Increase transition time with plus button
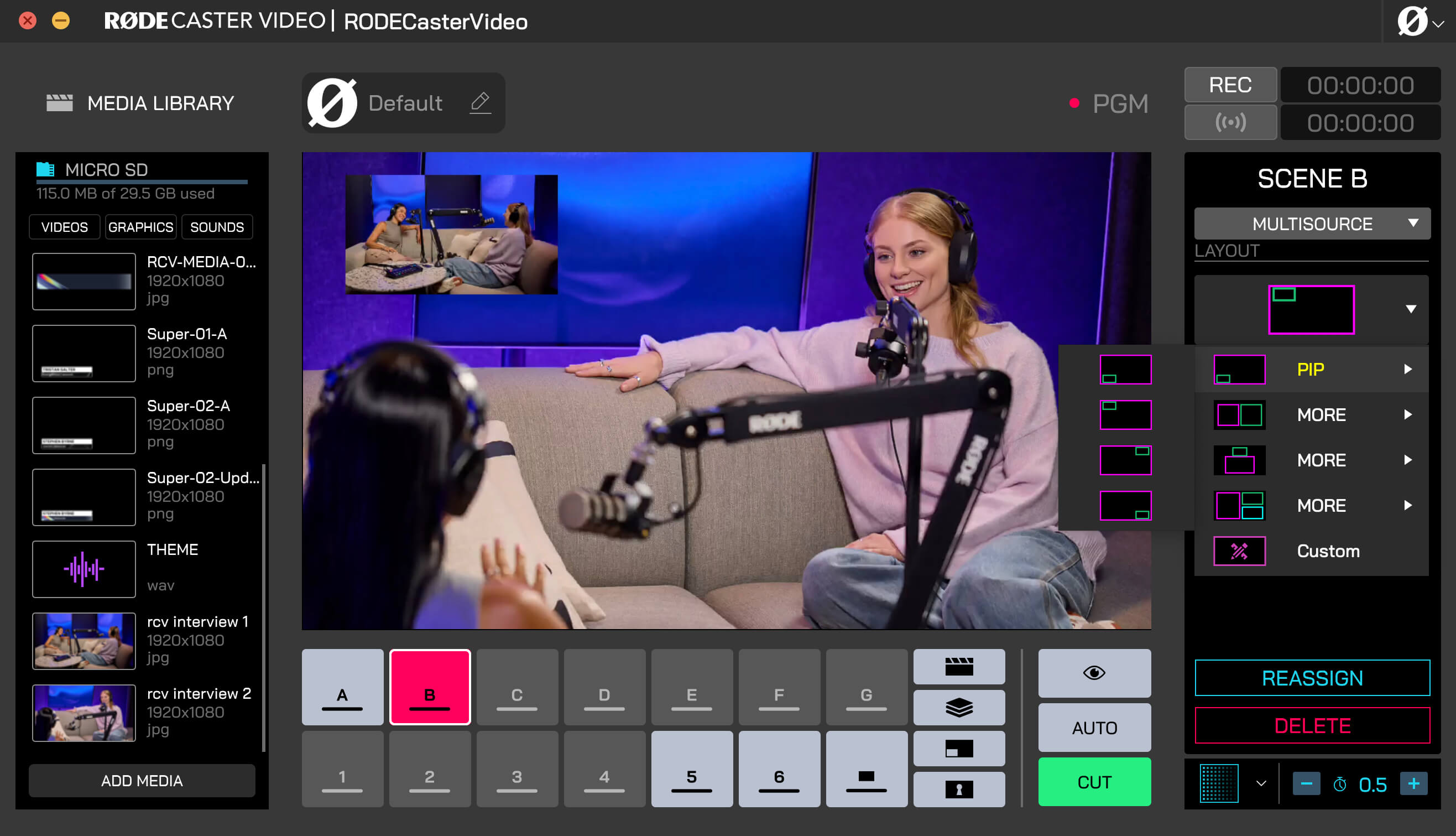1456x836 pixels. [1413, 784]
